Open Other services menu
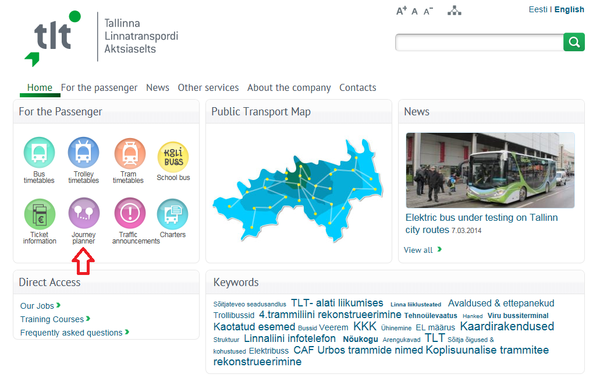 tap(208, 88)
